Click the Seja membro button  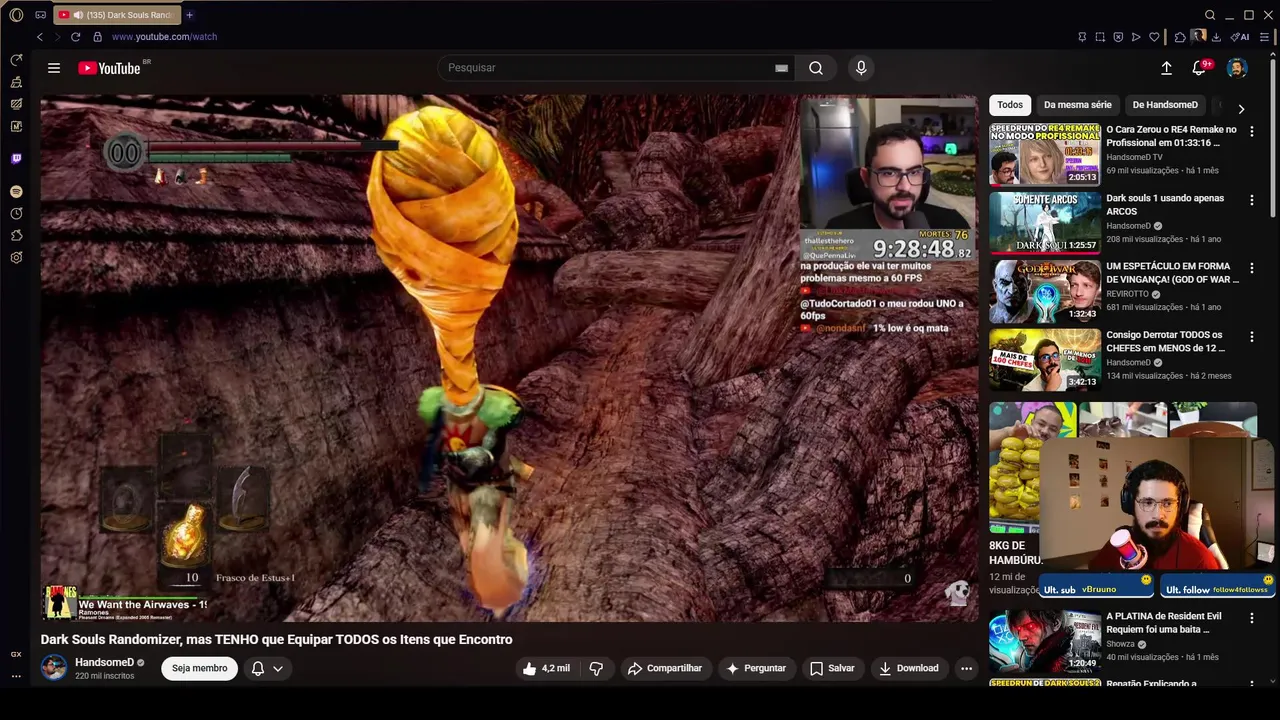199,668
